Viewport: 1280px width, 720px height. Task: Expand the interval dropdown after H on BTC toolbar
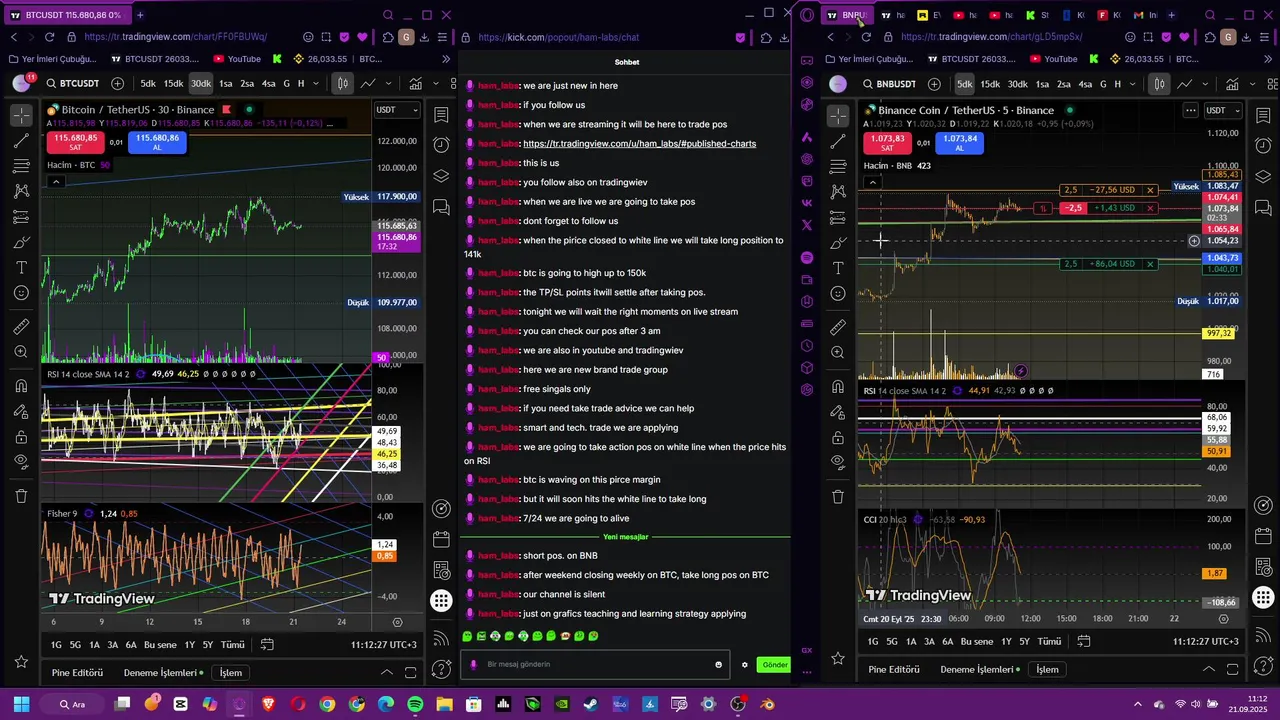pyautogui.click(x=315, y=84)
